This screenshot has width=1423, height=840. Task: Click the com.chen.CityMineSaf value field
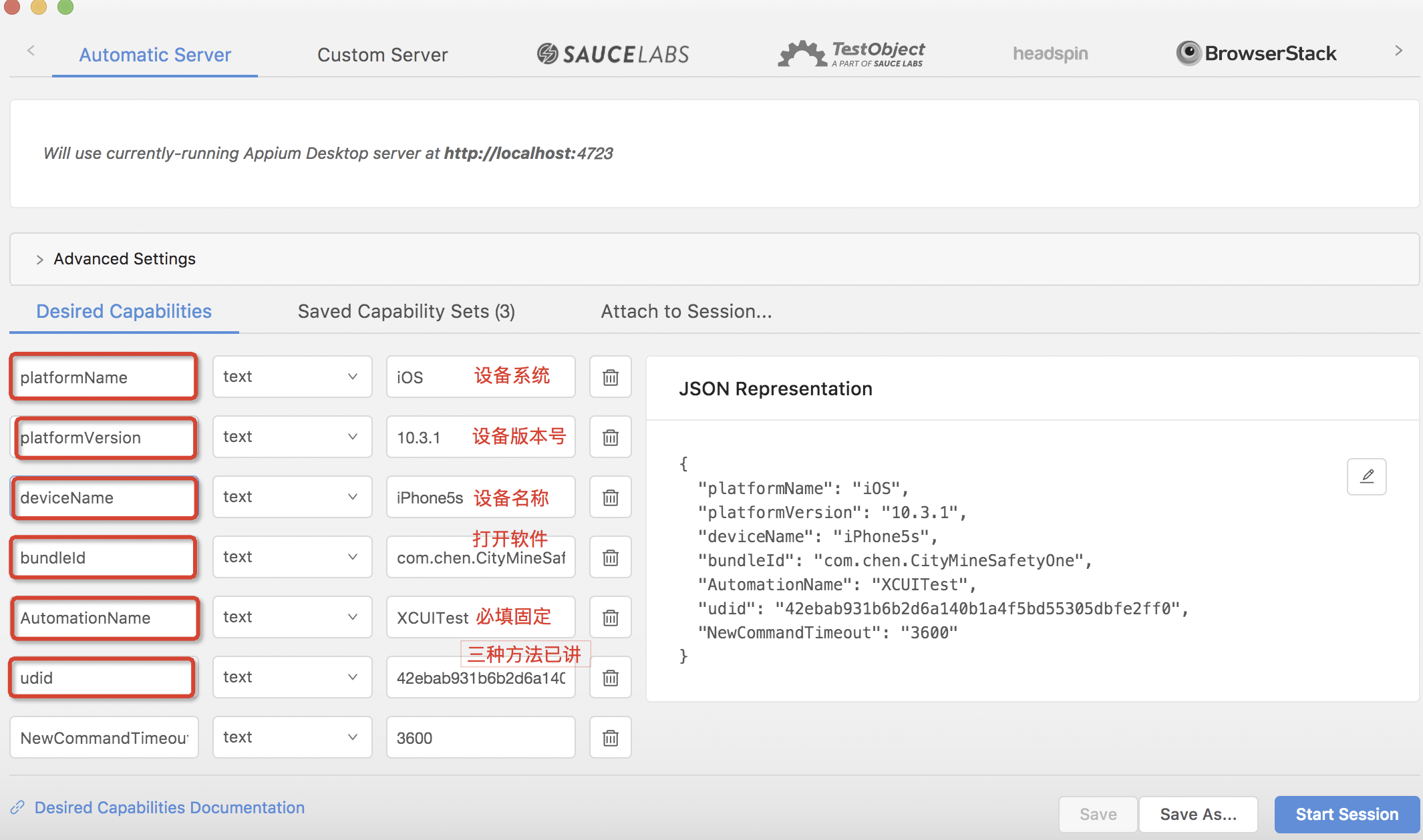pos(480,558)
